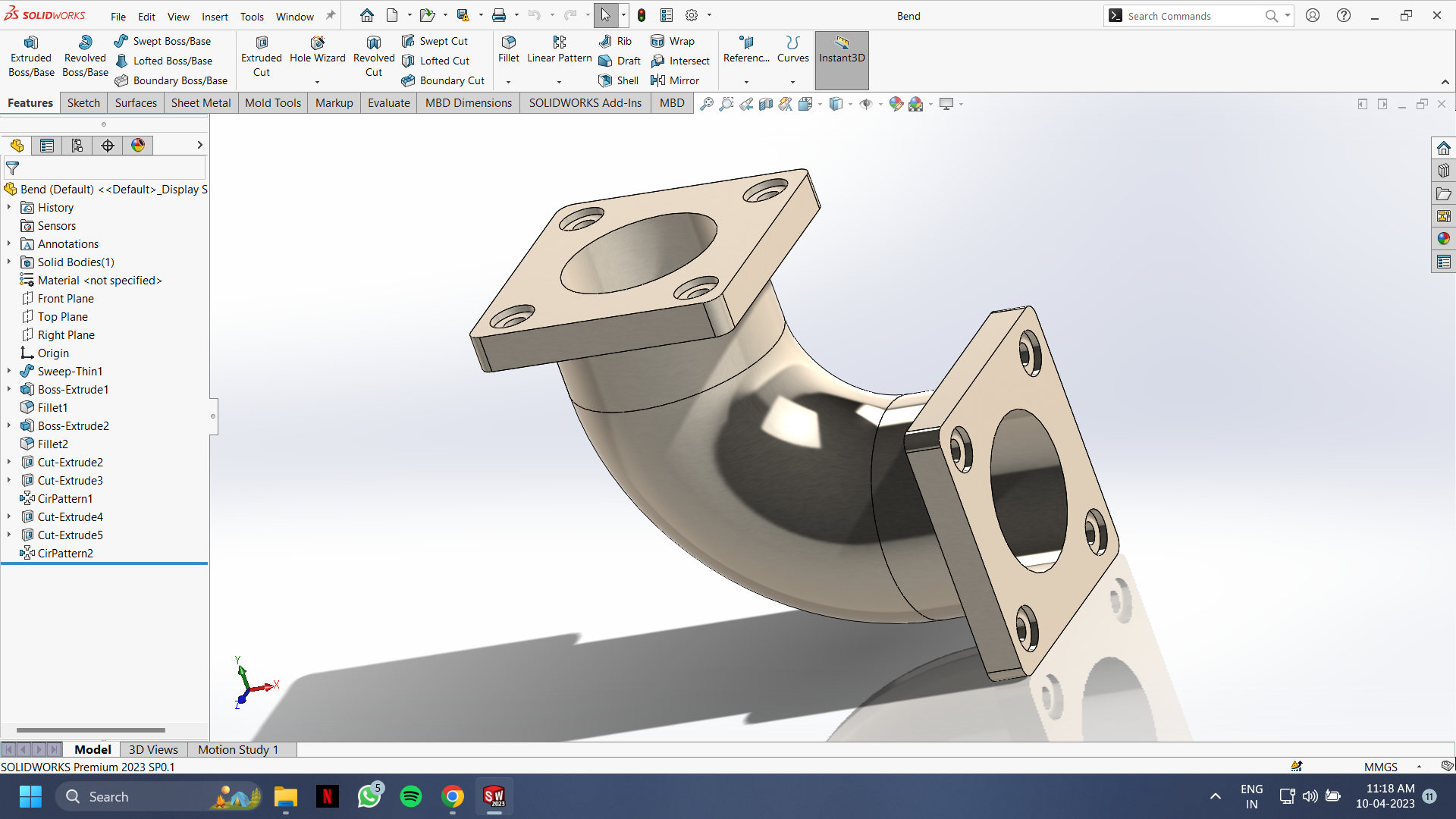This screenshot has height=819, width=1456.
Task: Open the ConfigurationManager tab icon
Action: [x=77, y=146]
